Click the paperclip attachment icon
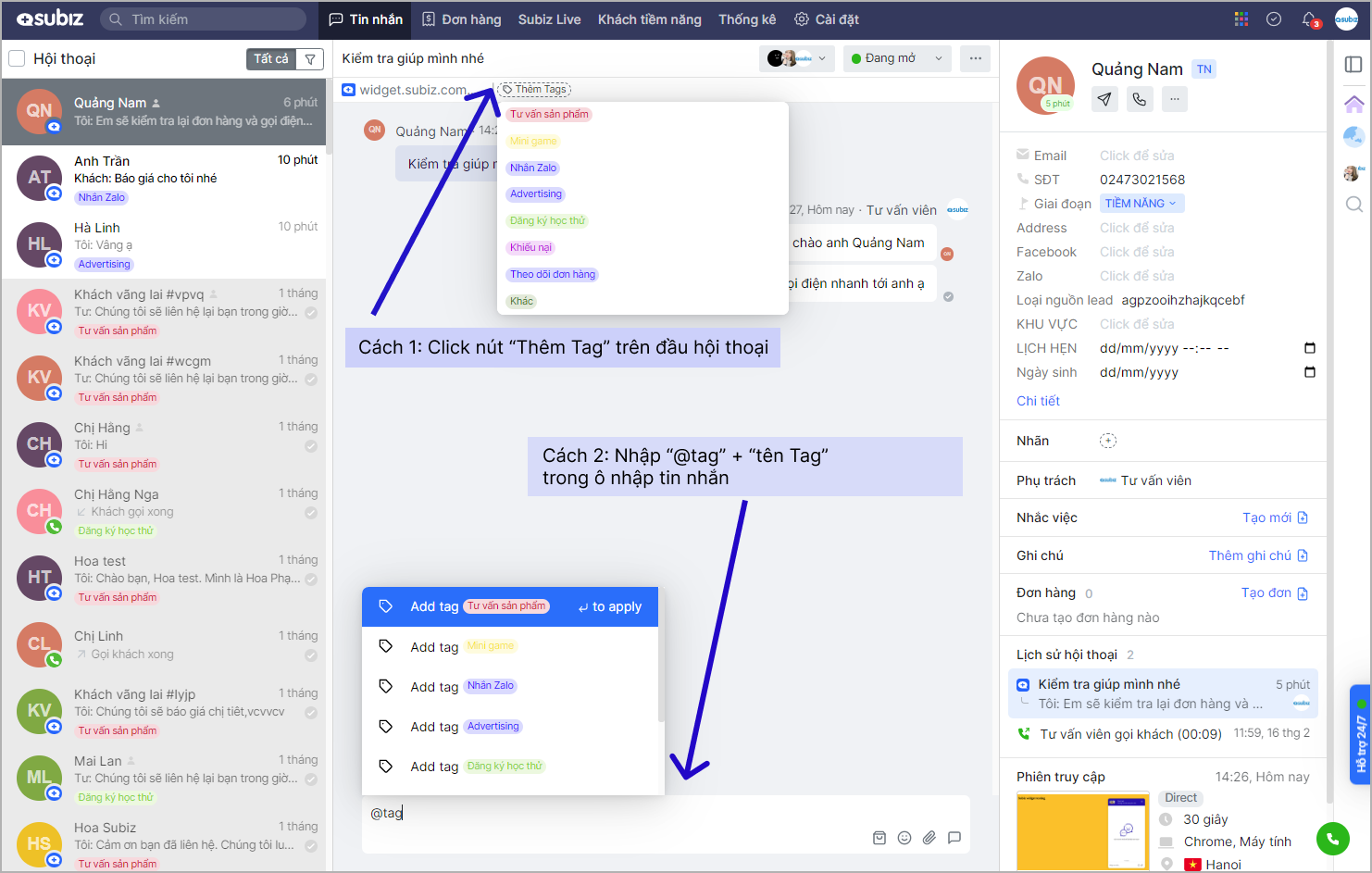This screenshot has height=873, width=1372. click(929, 838)
